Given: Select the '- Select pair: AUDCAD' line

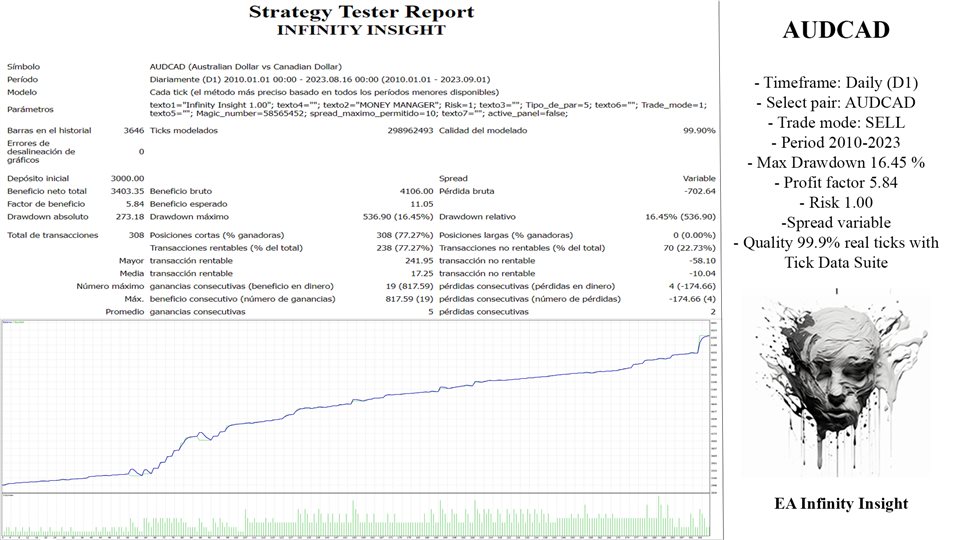Looking at the screenshot, I should 836,102.
